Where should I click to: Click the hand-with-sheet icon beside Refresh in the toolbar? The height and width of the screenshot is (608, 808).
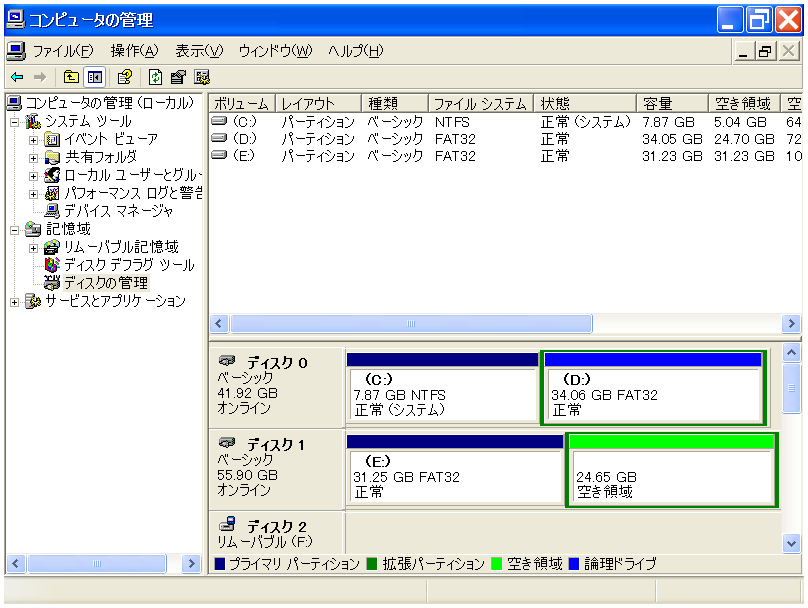(x=178, y=77)
